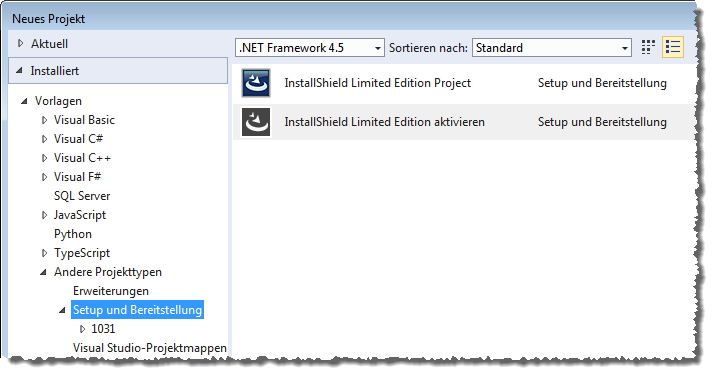Switch to medium icons list view
The width and height of the screenshot is (715, 378).
coord(673,47)
